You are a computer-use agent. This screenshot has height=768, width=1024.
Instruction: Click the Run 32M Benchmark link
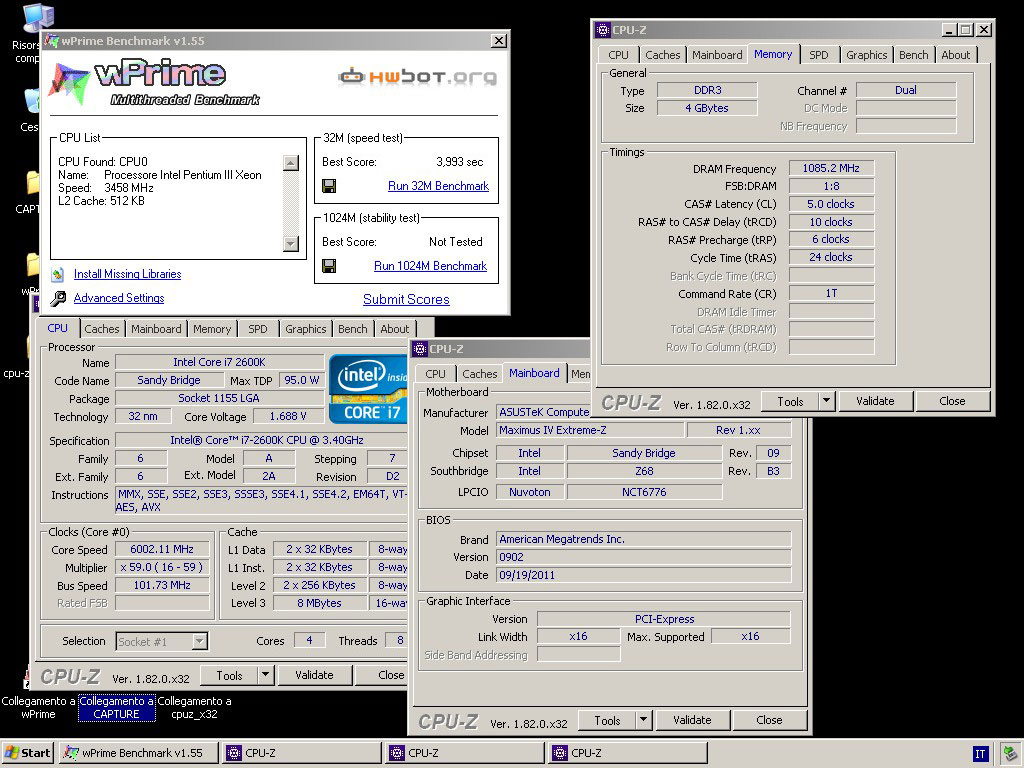coord(438,186)
